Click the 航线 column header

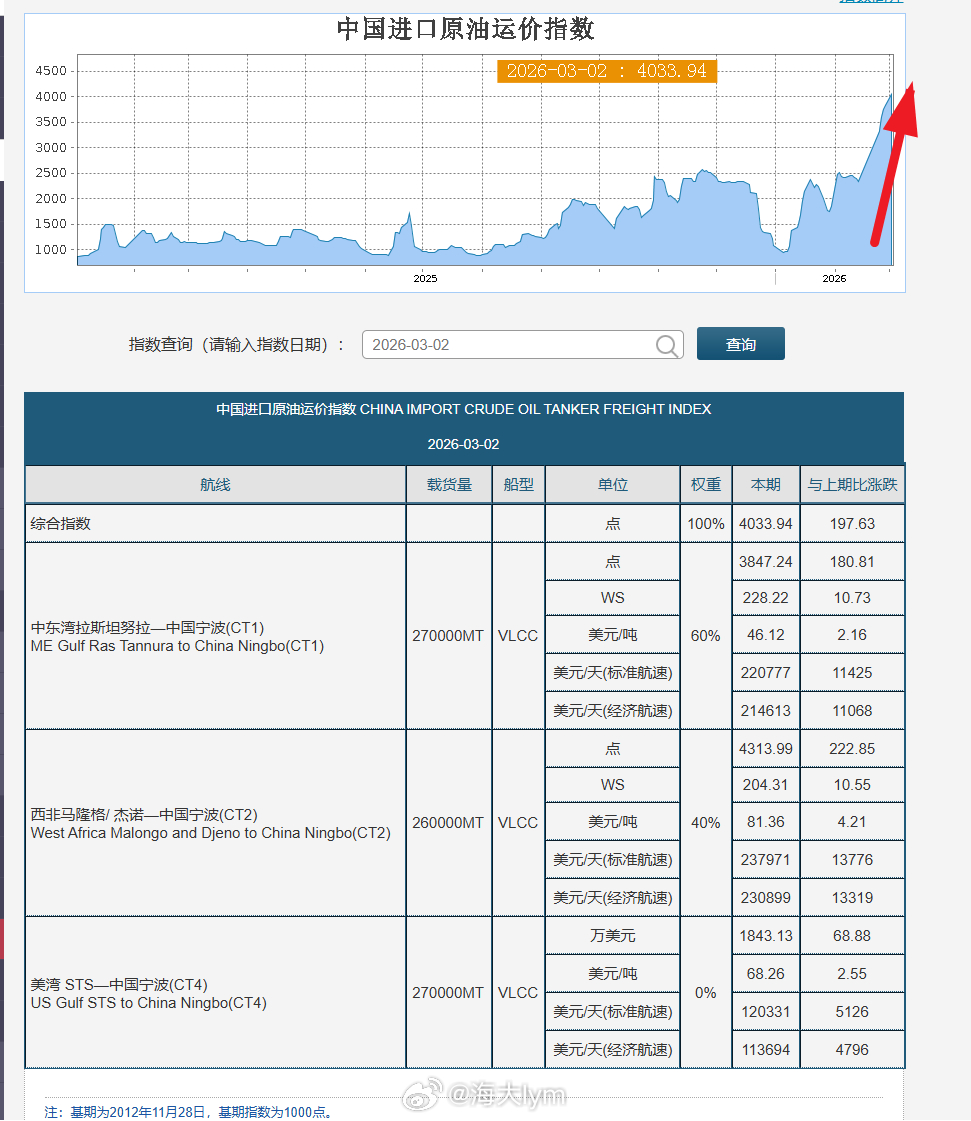click(214, 484)
